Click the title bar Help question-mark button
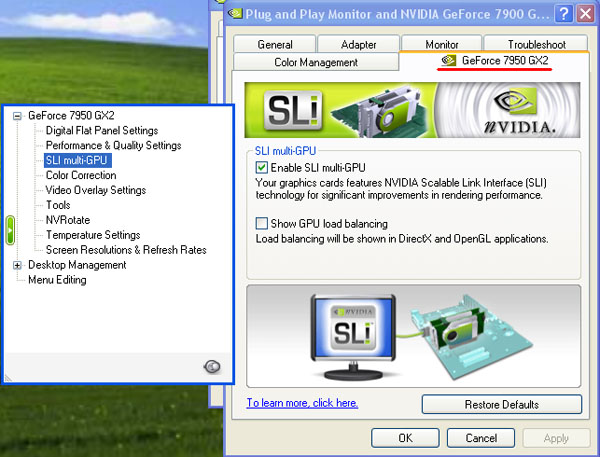 564,14
